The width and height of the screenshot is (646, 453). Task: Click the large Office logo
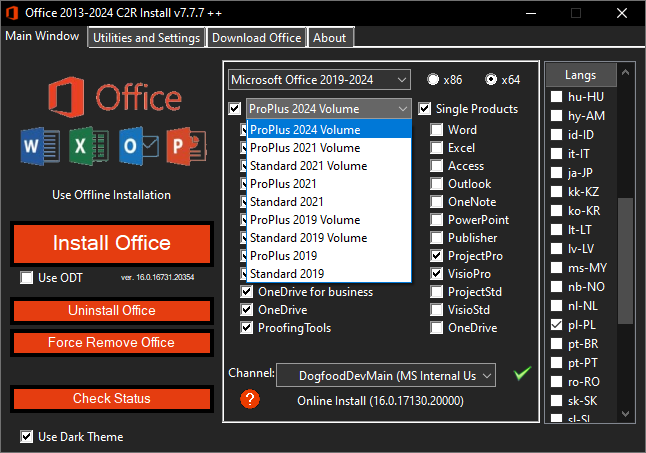(115, 97)
